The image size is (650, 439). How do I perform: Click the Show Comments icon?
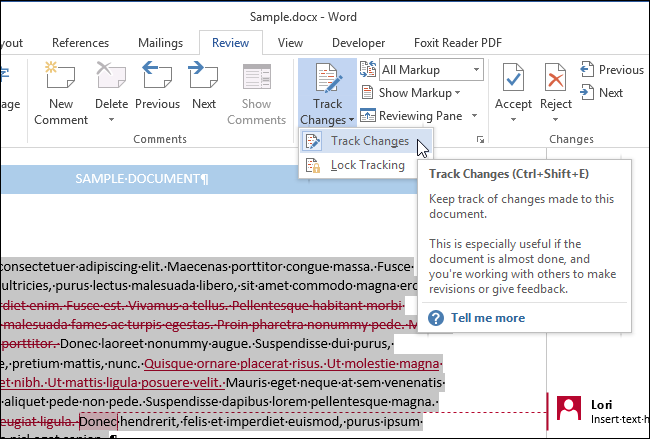coord(257,77)
